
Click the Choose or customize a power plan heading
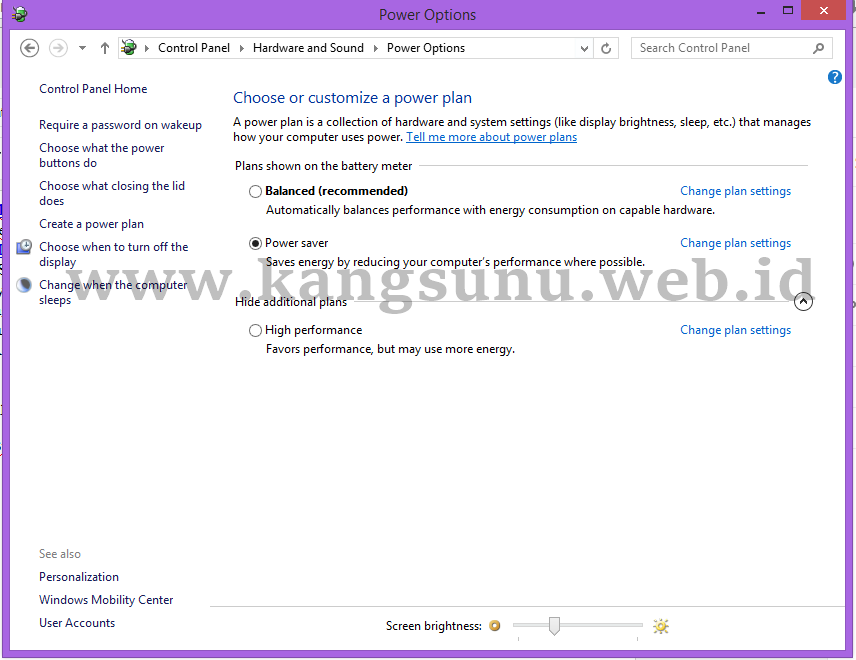pos(352,98)
